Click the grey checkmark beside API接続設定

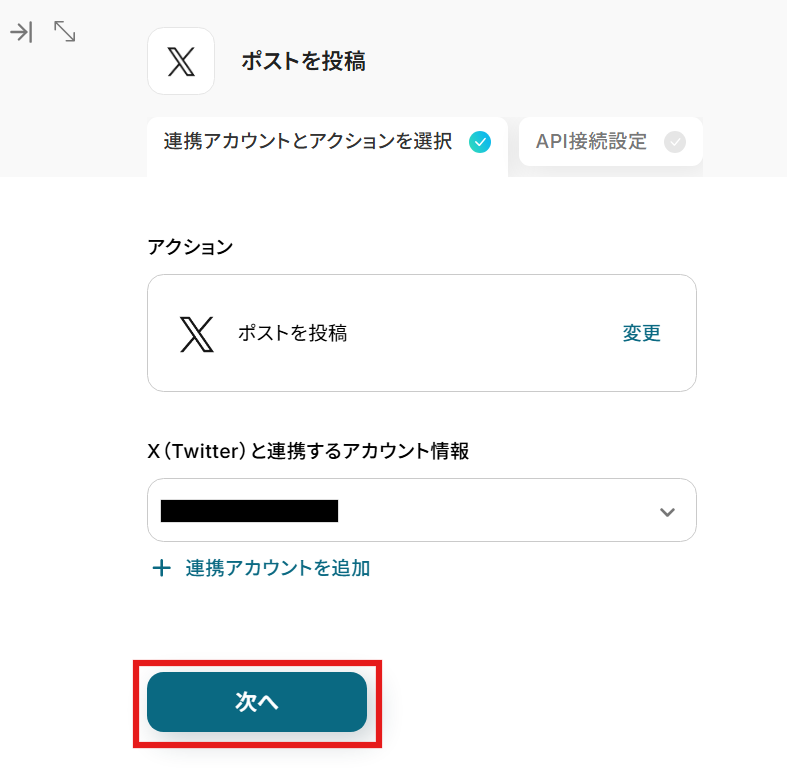coord(675,142)
